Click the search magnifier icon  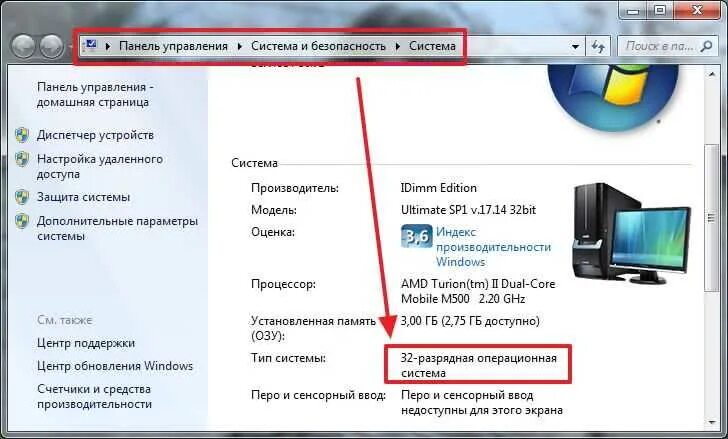tap(706, 46)
